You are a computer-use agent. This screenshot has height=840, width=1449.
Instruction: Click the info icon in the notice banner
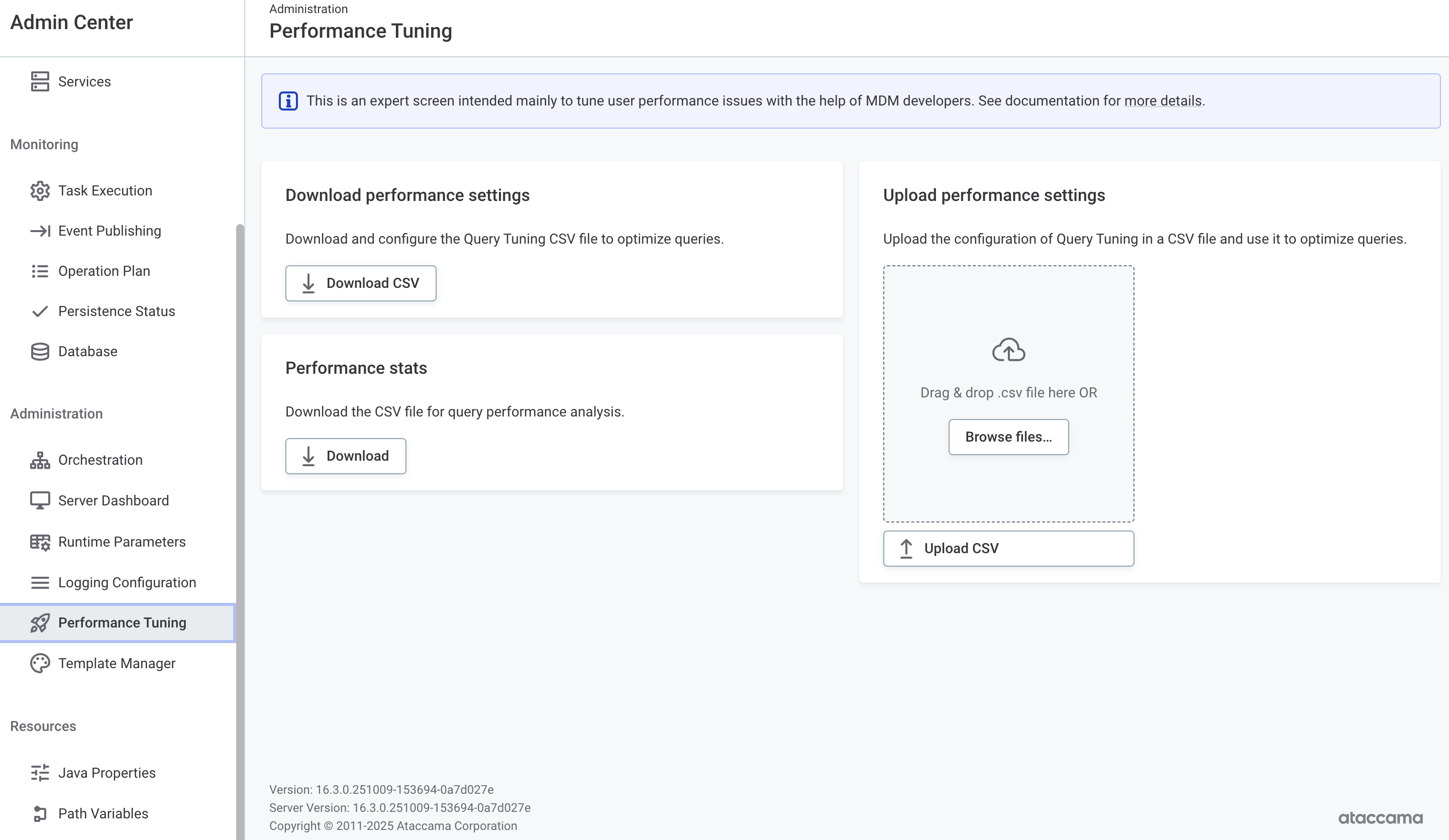(x=288, y=100)
